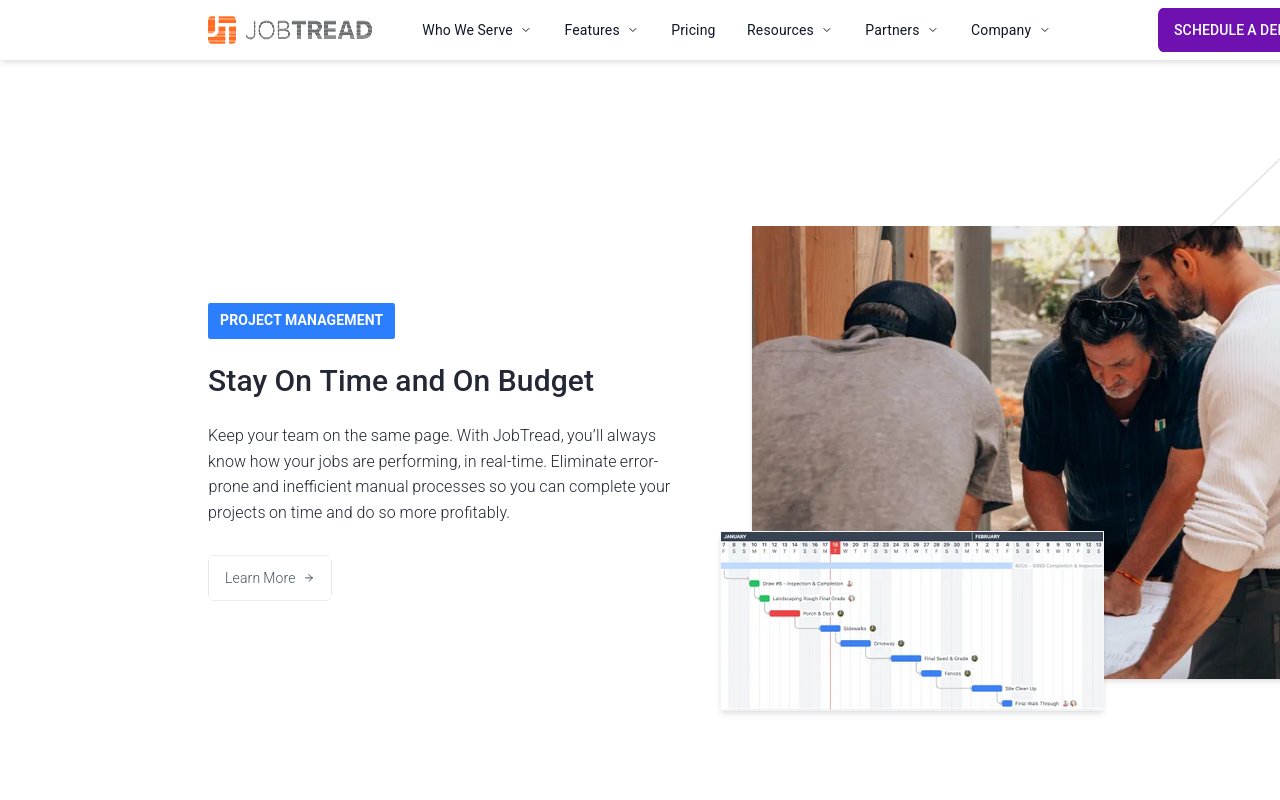Click the green Landscaping Rough Final Grade bar
The width and height of the screenshot is (1280, 800).
(764, 598)
